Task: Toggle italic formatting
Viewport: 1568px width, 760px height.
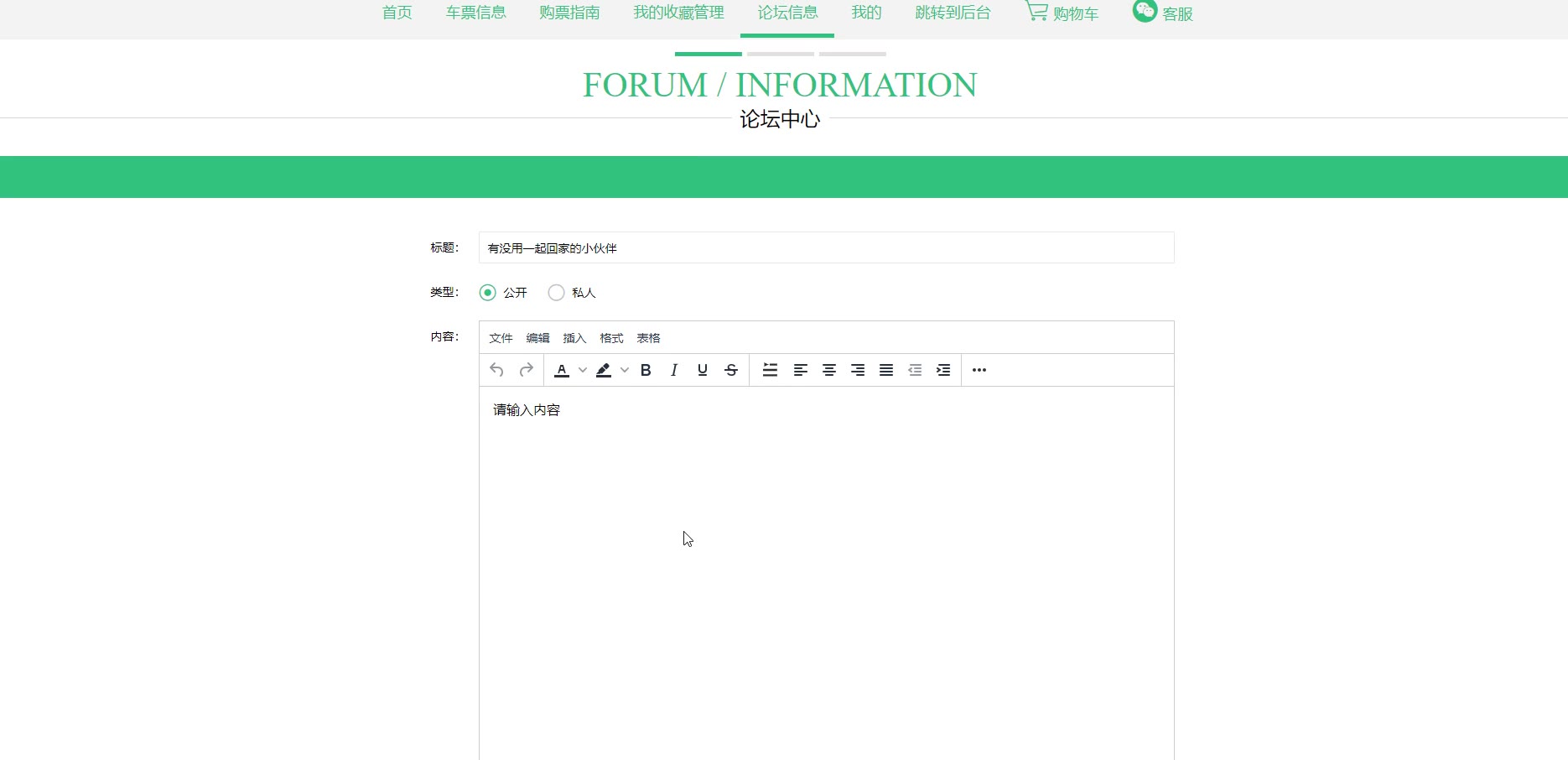Action: click(674, 370)
